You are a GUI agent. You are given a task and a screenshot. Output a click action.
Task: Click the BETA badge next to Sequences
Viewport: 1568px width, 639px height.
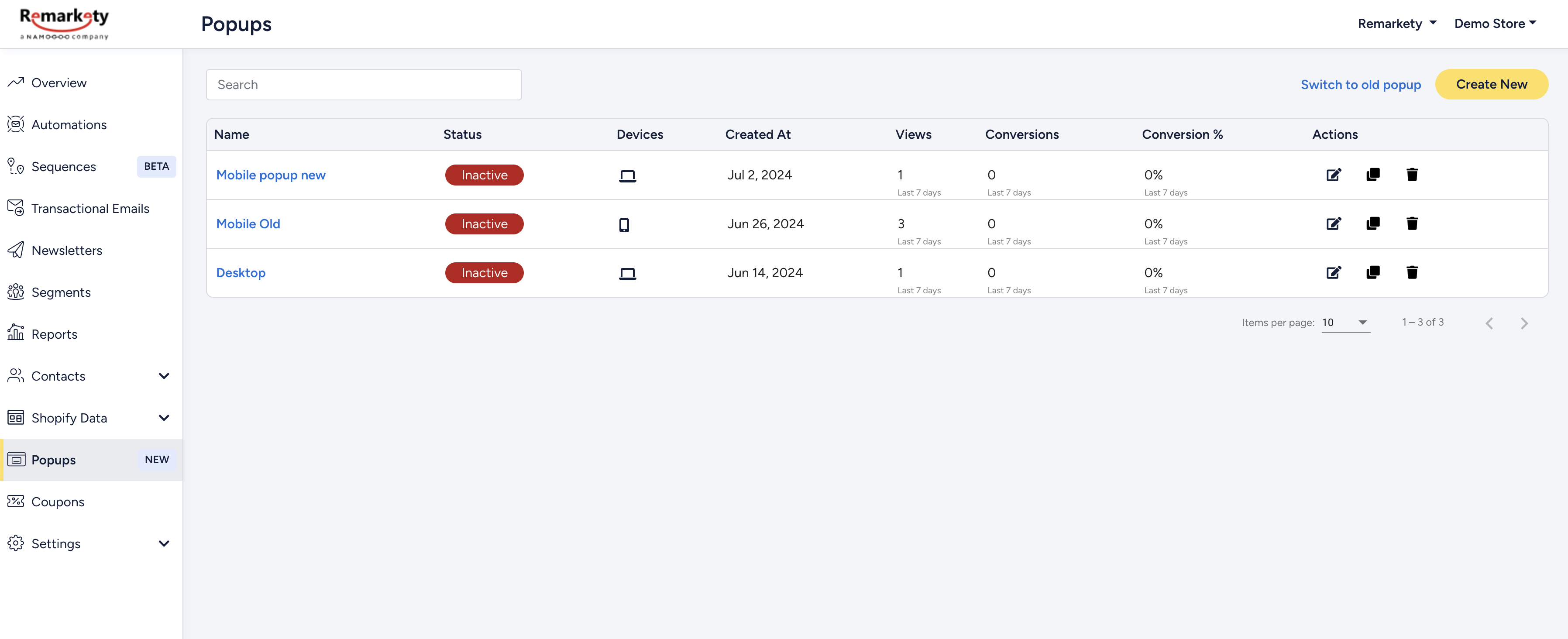click(x=156, y=166)
